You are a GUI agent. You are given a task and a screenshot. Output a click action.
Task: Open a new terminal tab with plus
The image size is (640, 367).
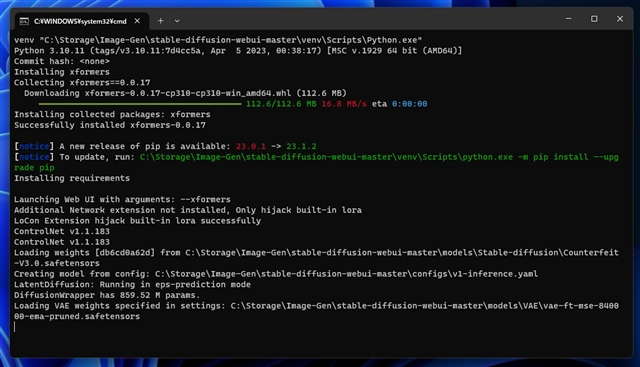[160, 21]
